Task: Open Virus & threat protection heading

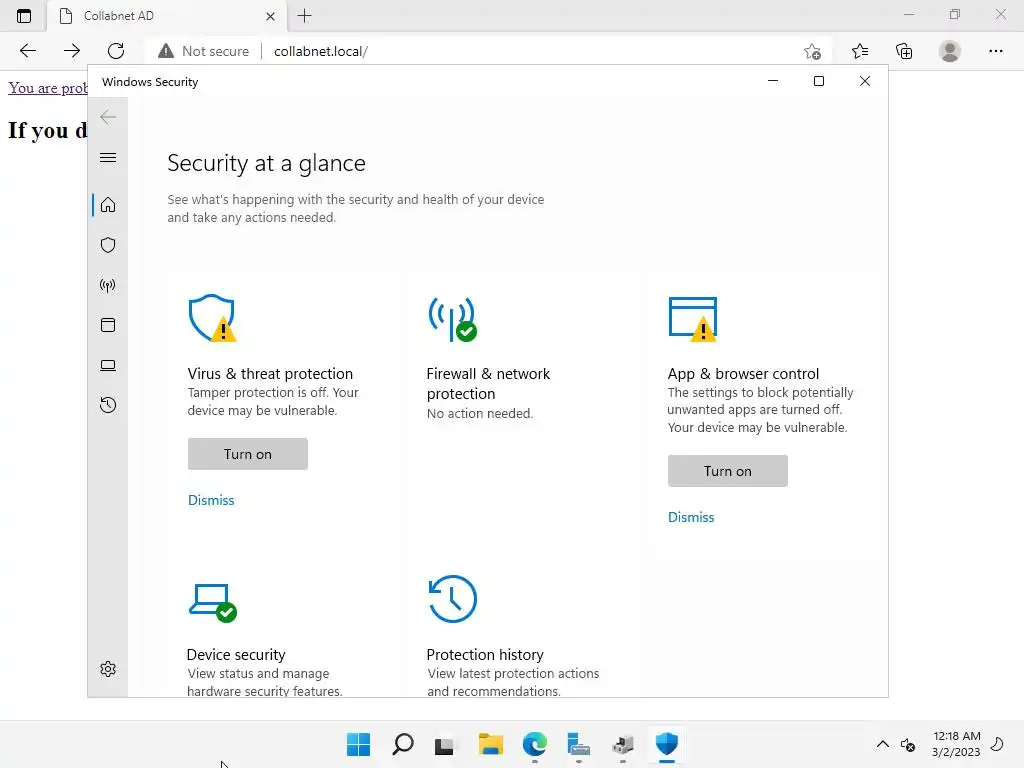Action: (270, 374)
